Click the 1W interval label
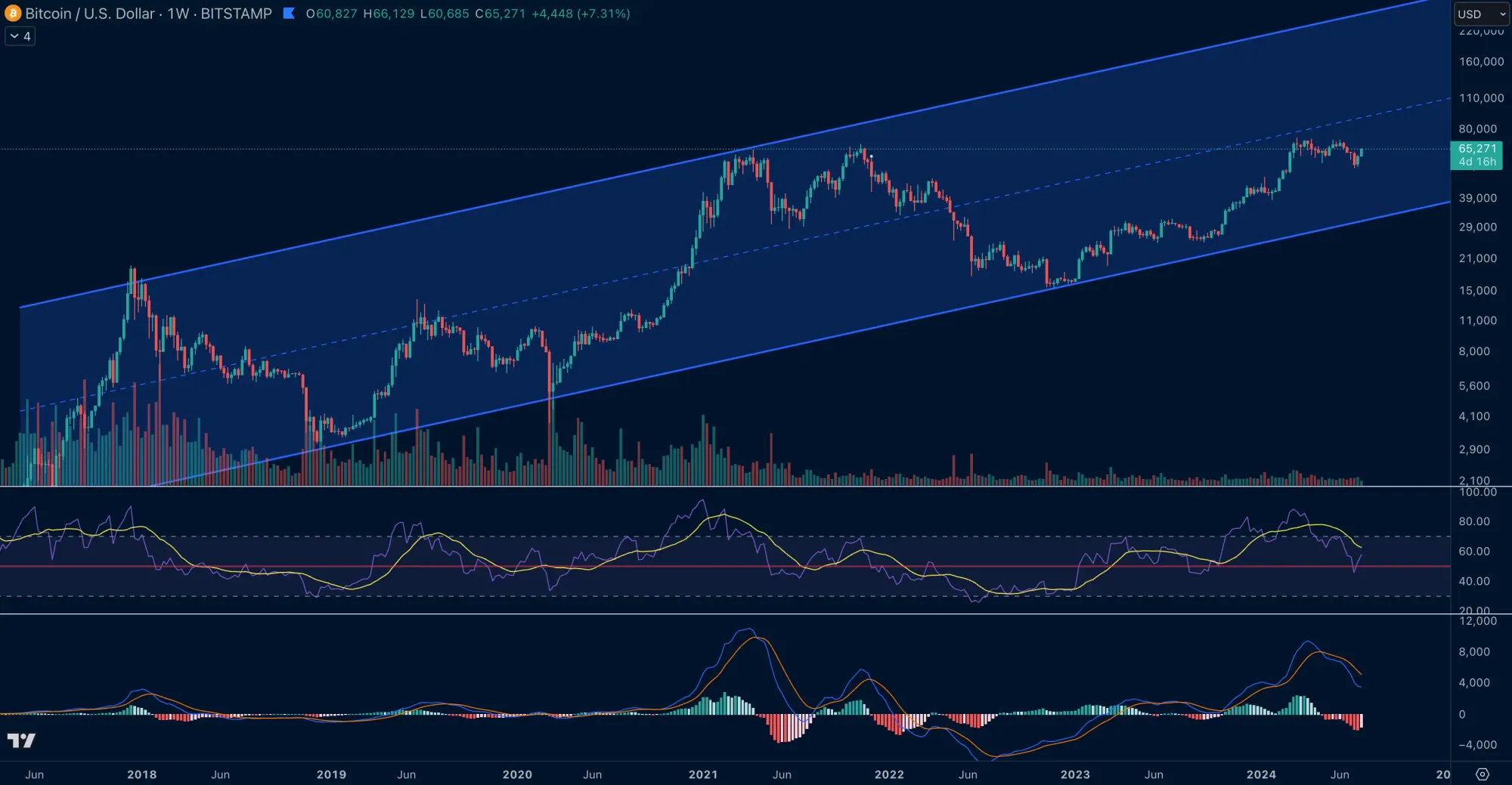The height and width of the screenshot is (785, 1512). (178, 14)
